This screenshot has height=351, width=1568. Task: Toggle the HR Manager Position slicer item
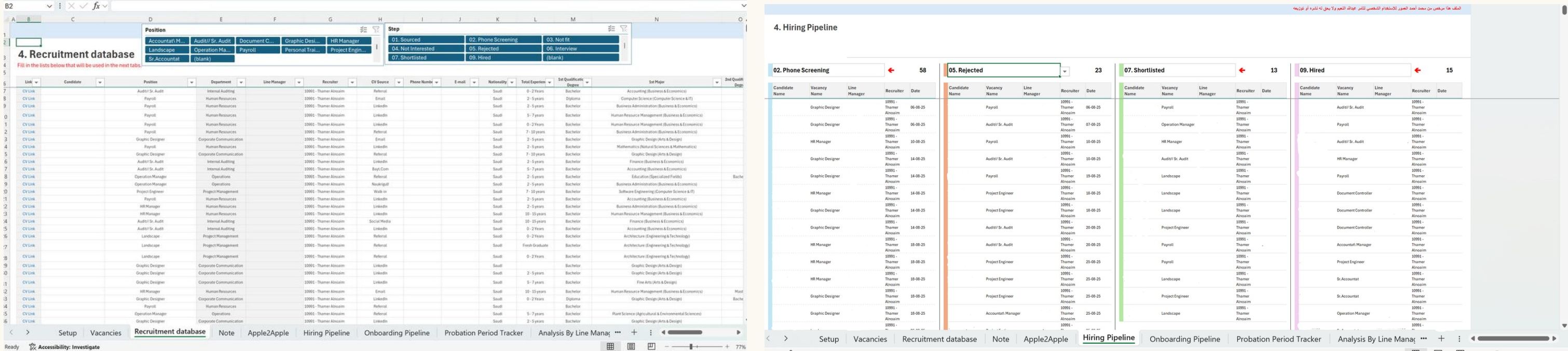point(349,41)
